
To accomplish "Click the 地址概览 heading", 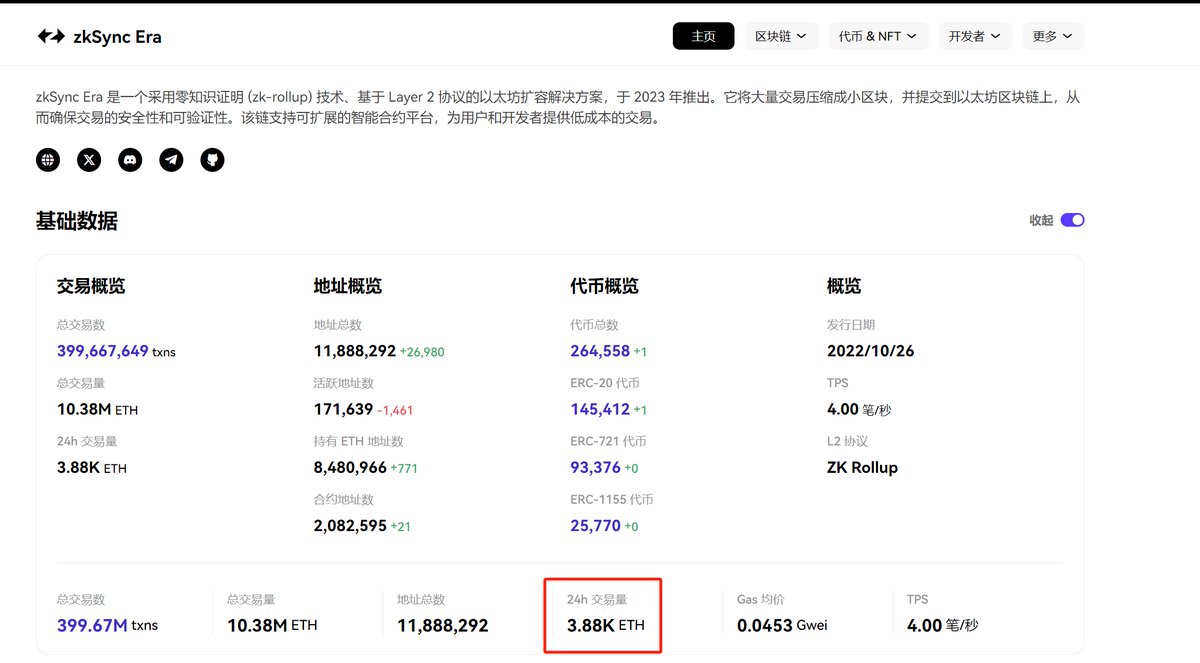I will click(347, 286).
